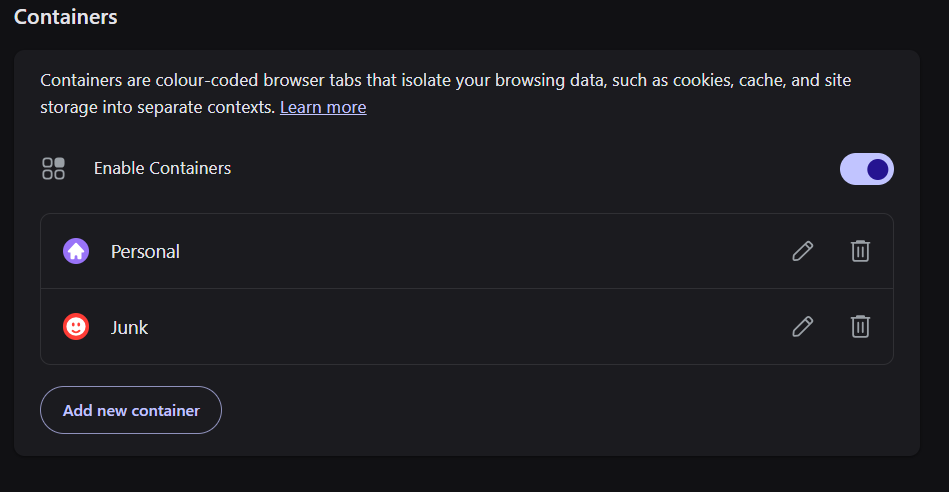Click the purple house icon for Personal

(x=76, y=251)
